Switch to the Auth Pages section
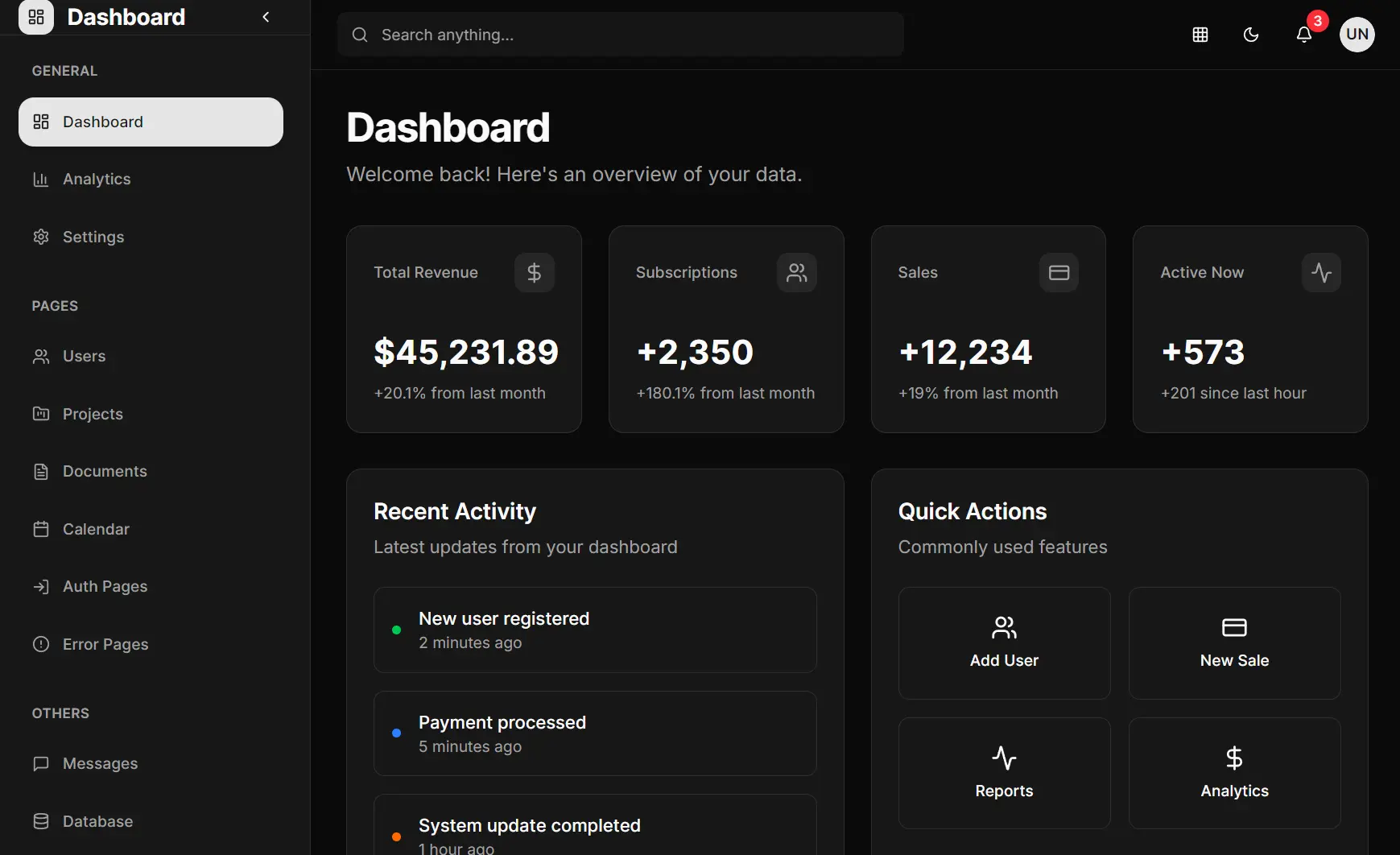Screen dimensions: 1400x855 pos(104,586)
